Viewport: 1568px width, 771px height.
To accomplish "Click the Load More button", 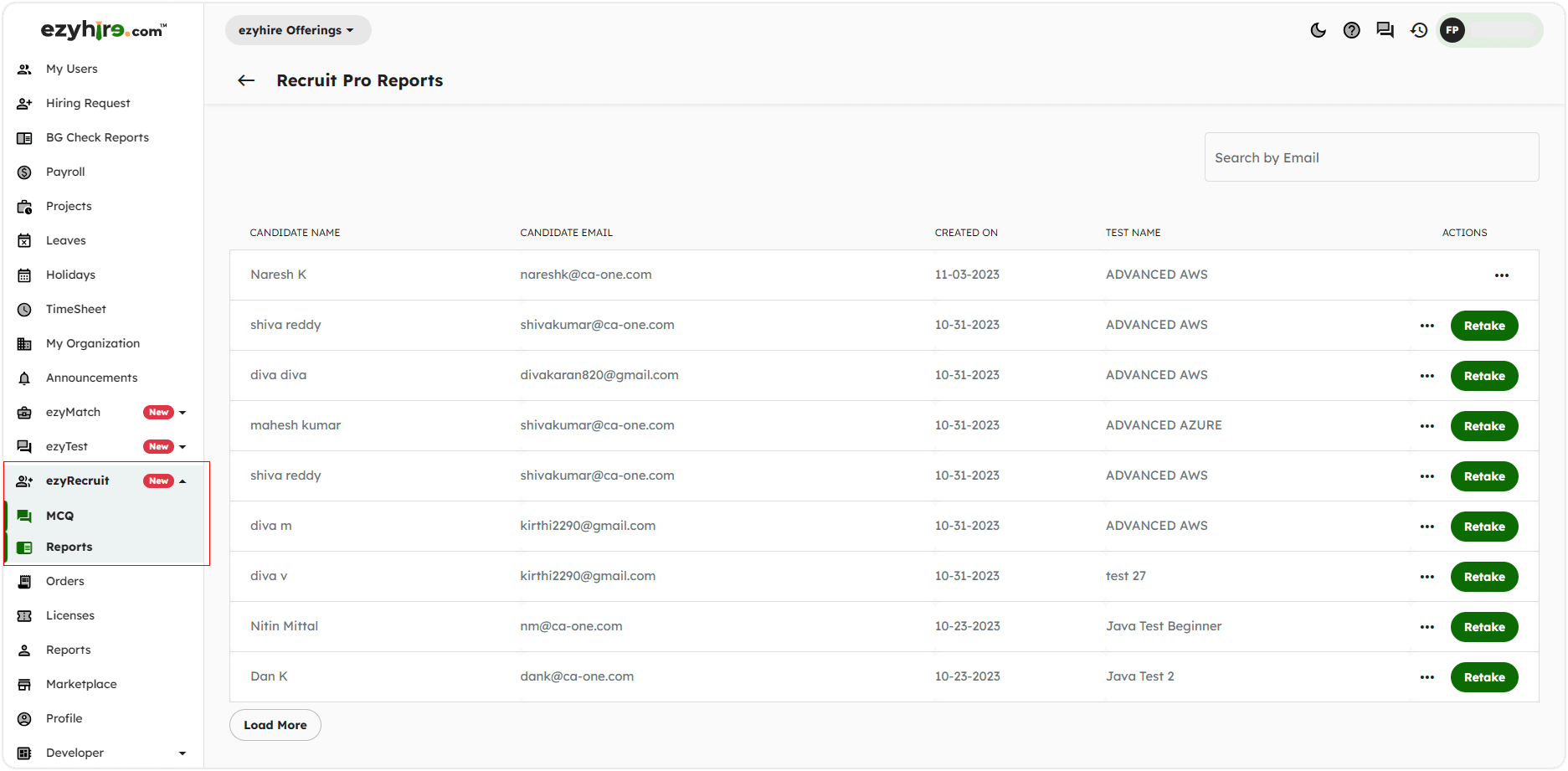I will pyautogui.click(x=275, y=725).
